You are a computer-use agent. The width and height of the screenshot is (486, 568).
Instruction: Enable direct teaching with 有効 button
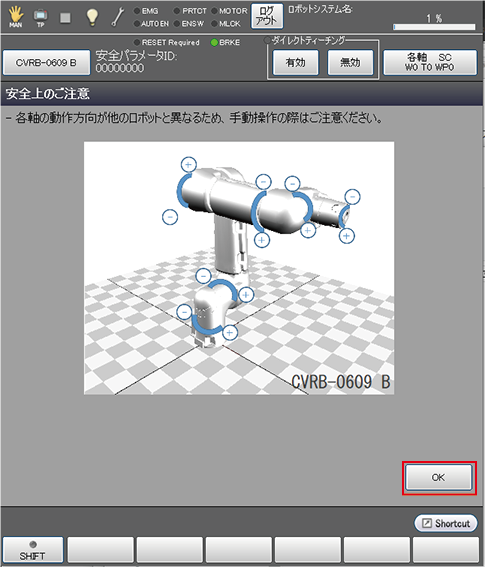point(296,62)
